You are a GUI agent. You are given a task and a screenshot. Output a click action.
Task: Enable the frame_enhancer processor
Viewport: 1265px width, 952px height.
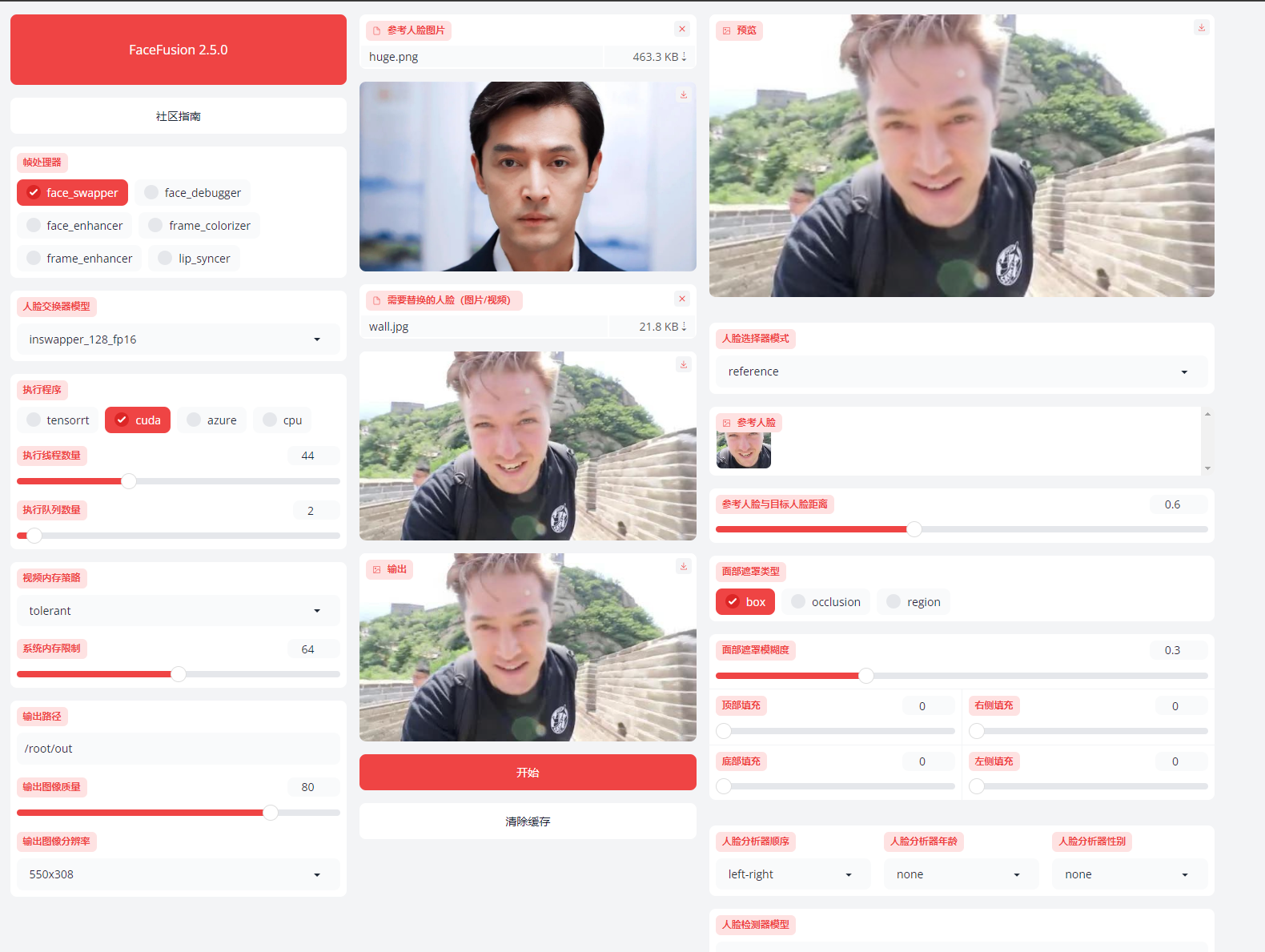point(79,259)
